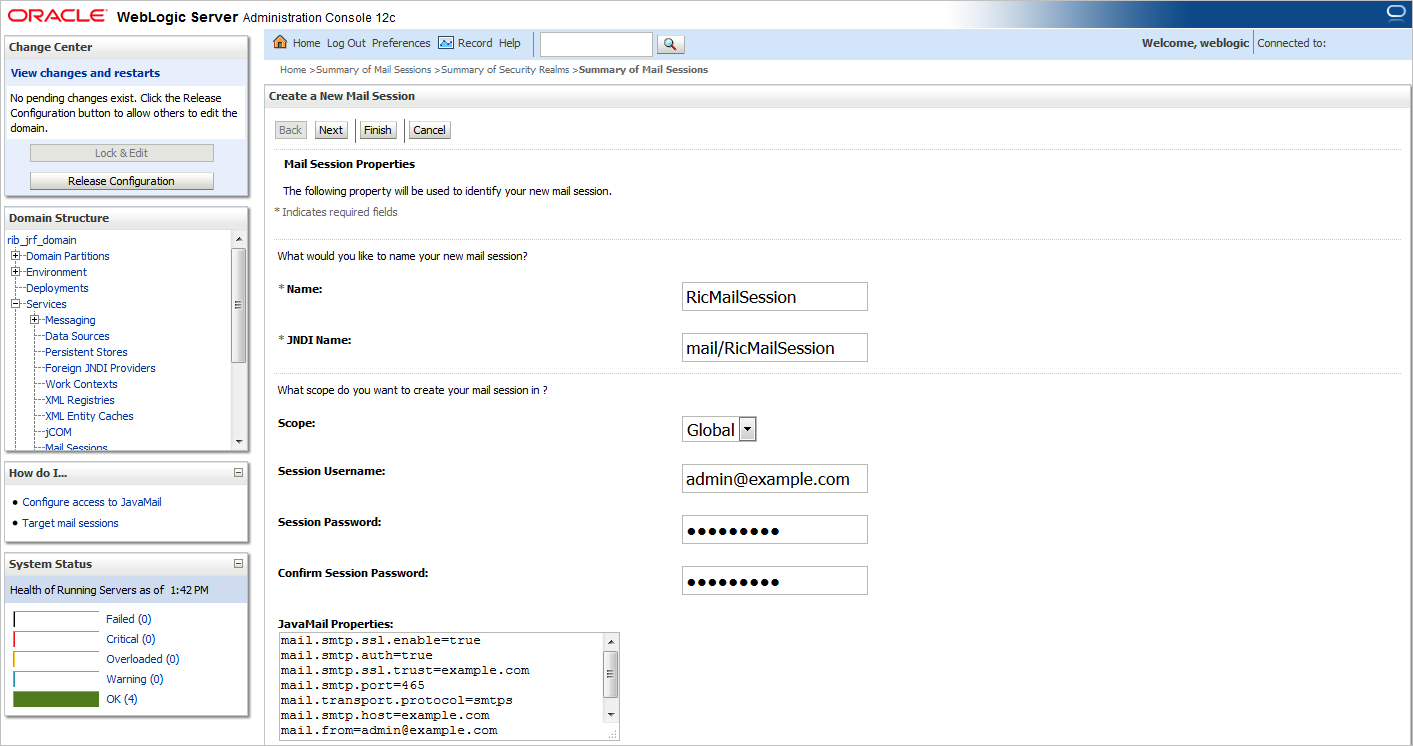Click the Oracle logo
The height and width of the screenshot is (746, 1413).
[x=55, y=14]
